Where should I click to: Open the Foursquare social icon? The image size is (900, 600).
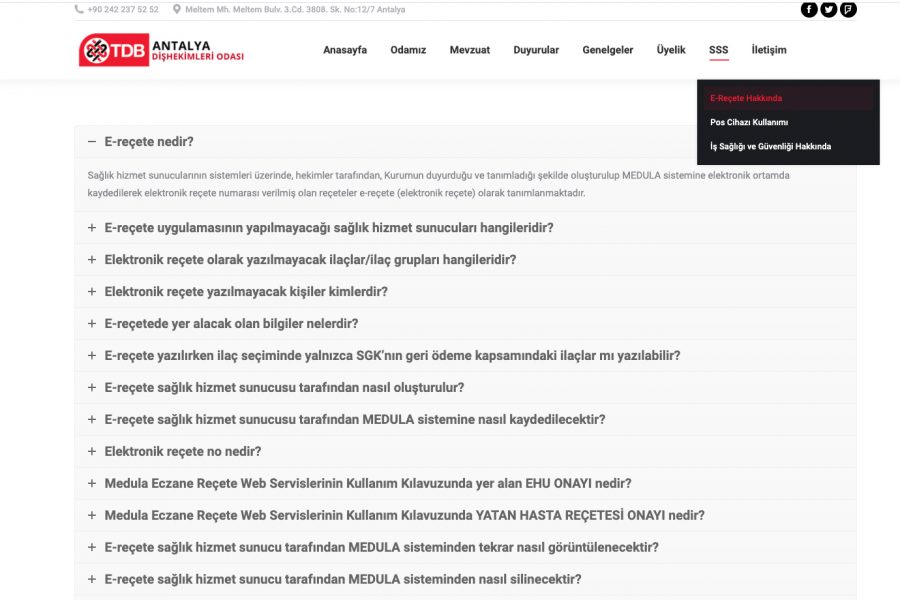(x=848, y=10)
